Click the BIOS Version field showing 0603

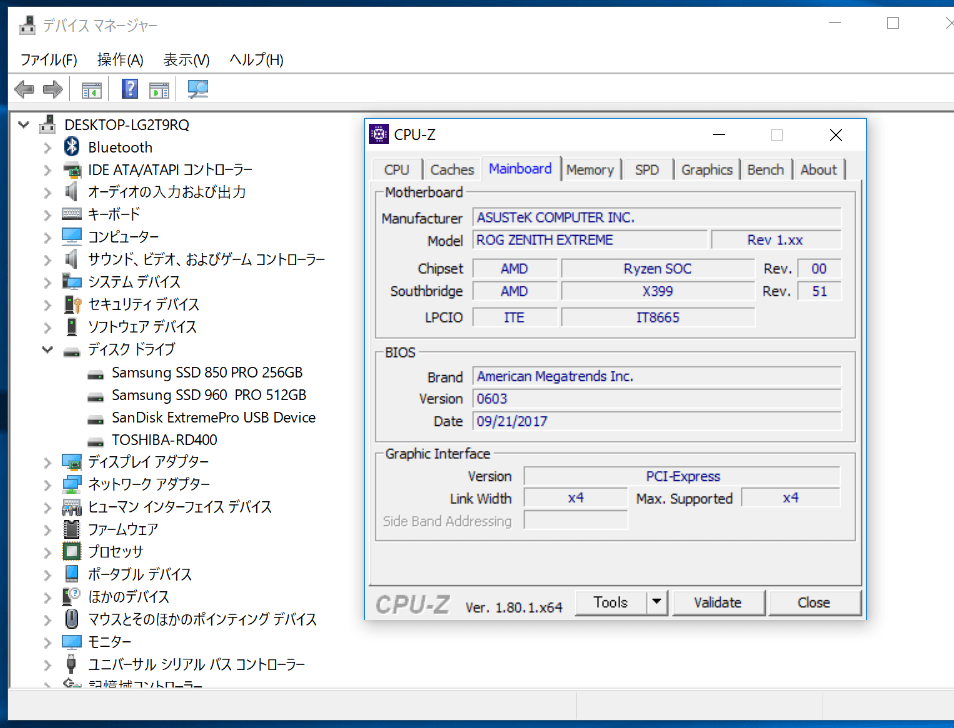click(657, 399)
